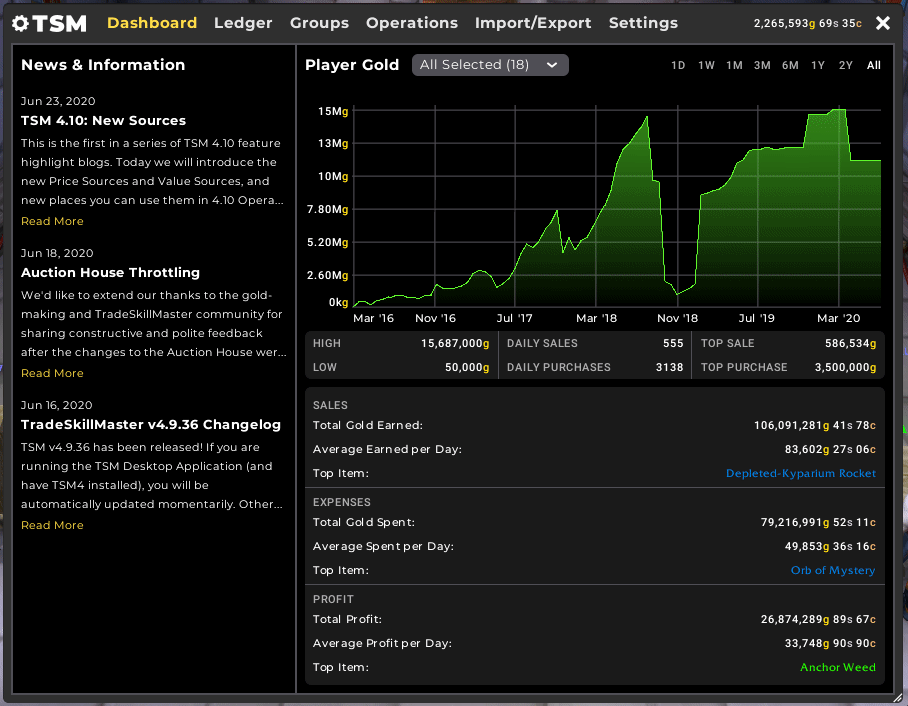
Task: Read More on TSM 4.10 New Sources
Action: (x=52, y=221)
